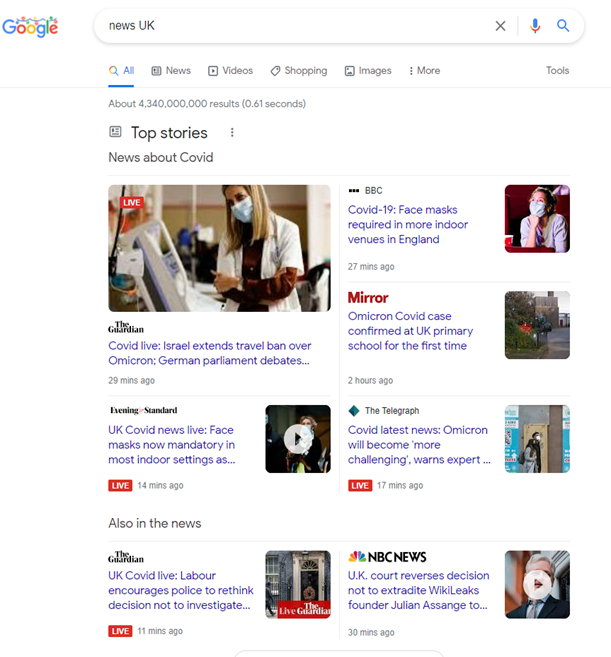The height and width of the screenshot is (657, 611).
Task: Click the Mirror story school thumbnail
Action: (x=537, y=325)
